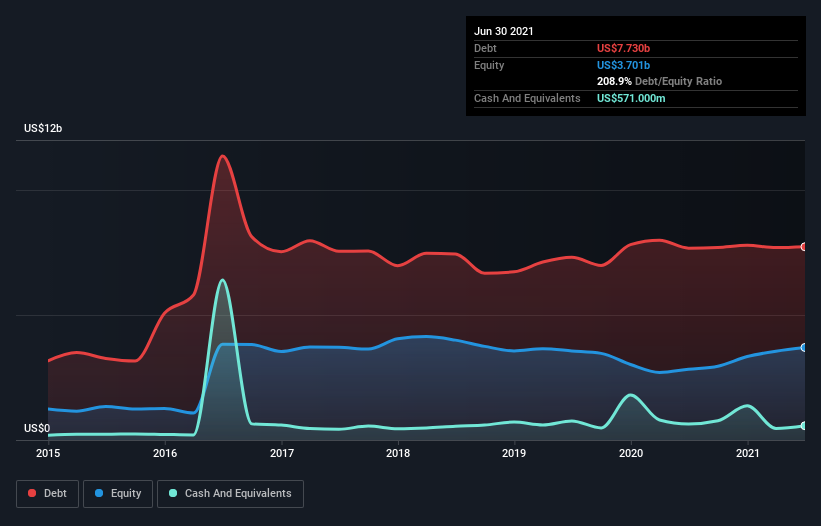Click the 2016 x-axis label

(x=165, y=453)
